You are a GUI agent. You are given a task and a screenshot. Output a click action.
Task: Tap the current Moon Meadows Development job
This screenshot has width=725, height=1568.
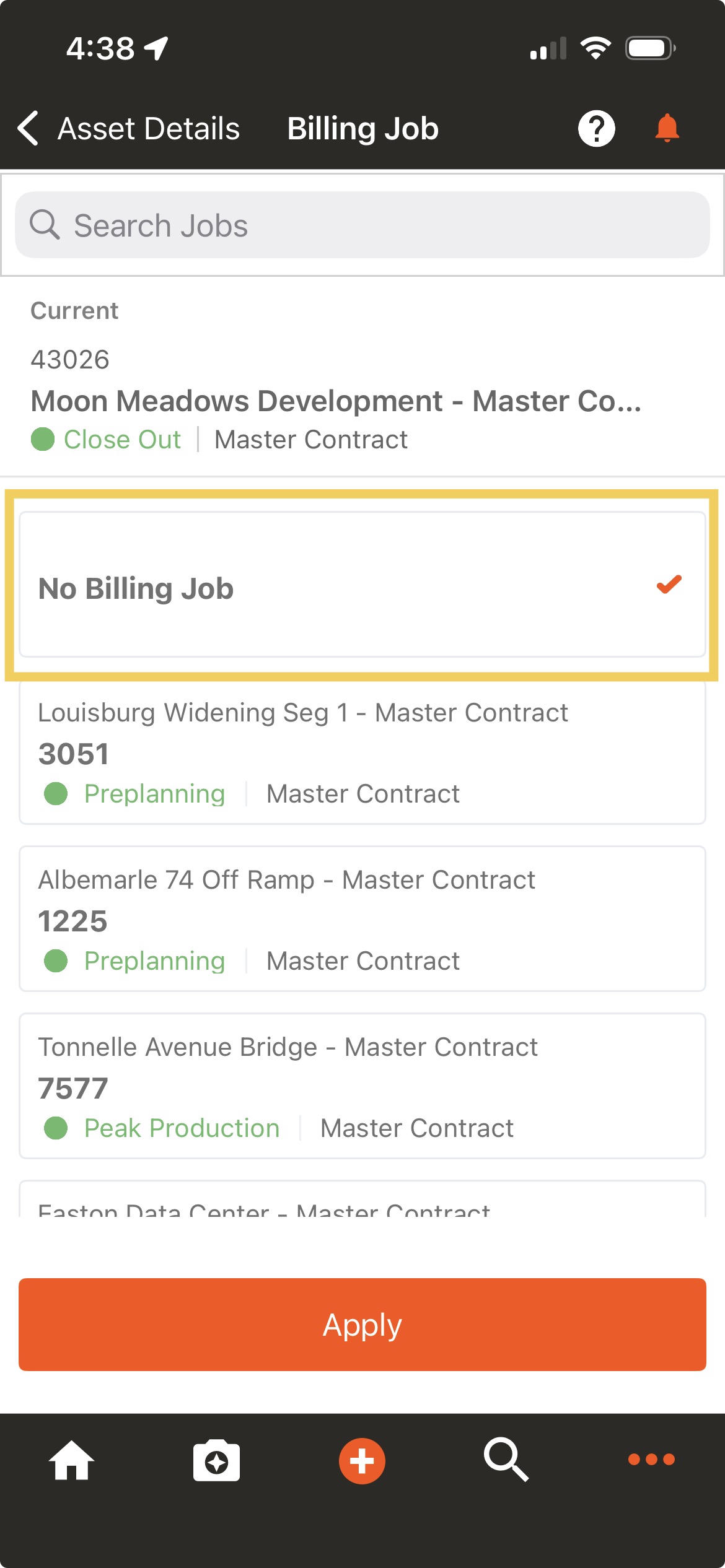click(362, 399)
